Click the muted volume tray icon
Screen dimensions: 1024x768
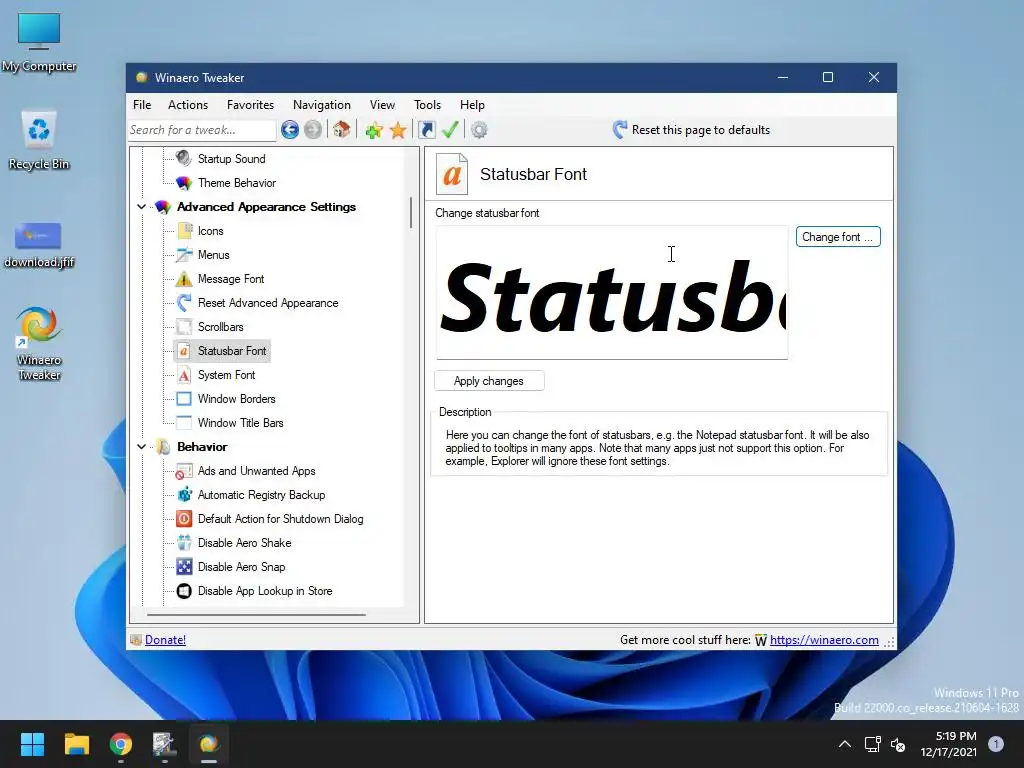(x=898, y=744)
